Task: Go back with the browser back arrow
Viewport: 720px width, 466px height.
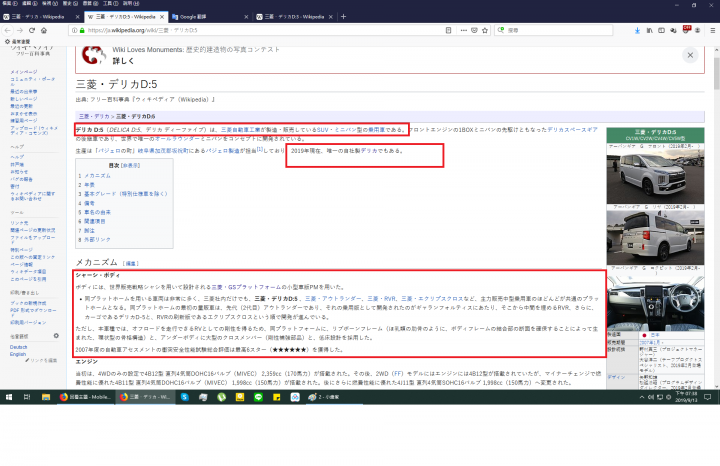Action: click(x=8, y=30)
